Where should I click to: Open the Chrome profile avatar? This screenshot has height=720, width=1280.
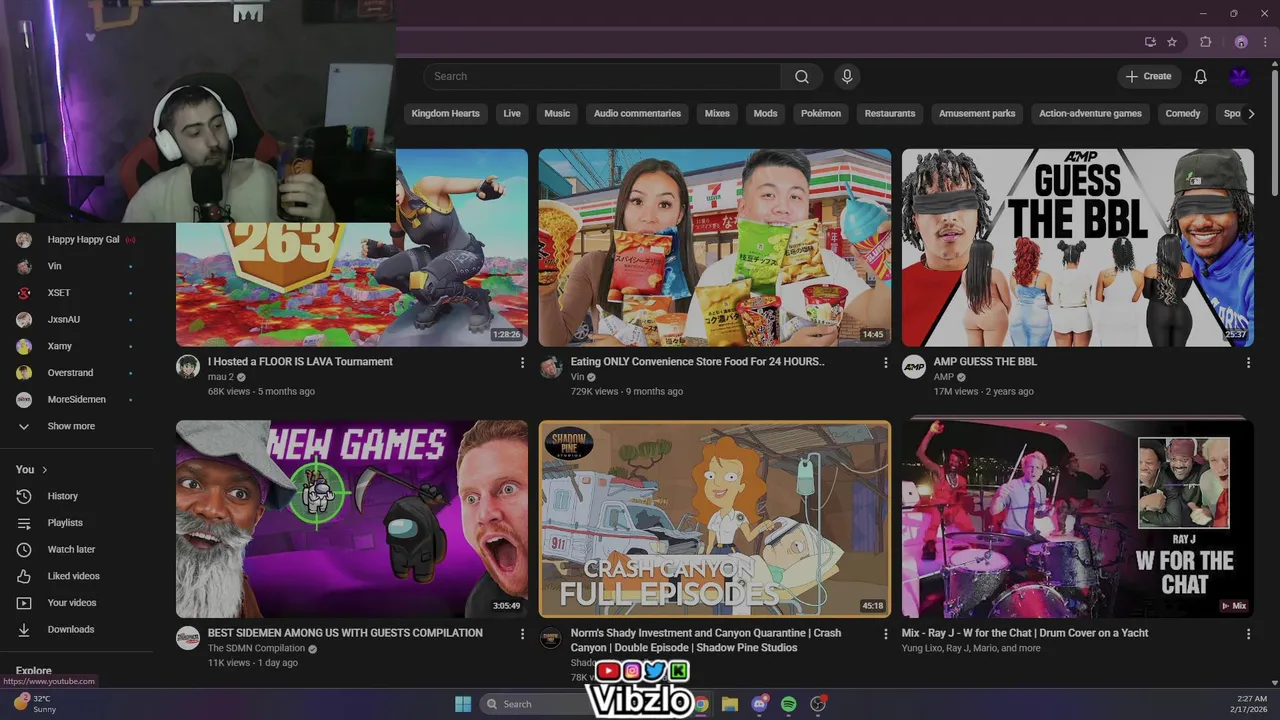pyautogui.click(x=1241, y=42)
